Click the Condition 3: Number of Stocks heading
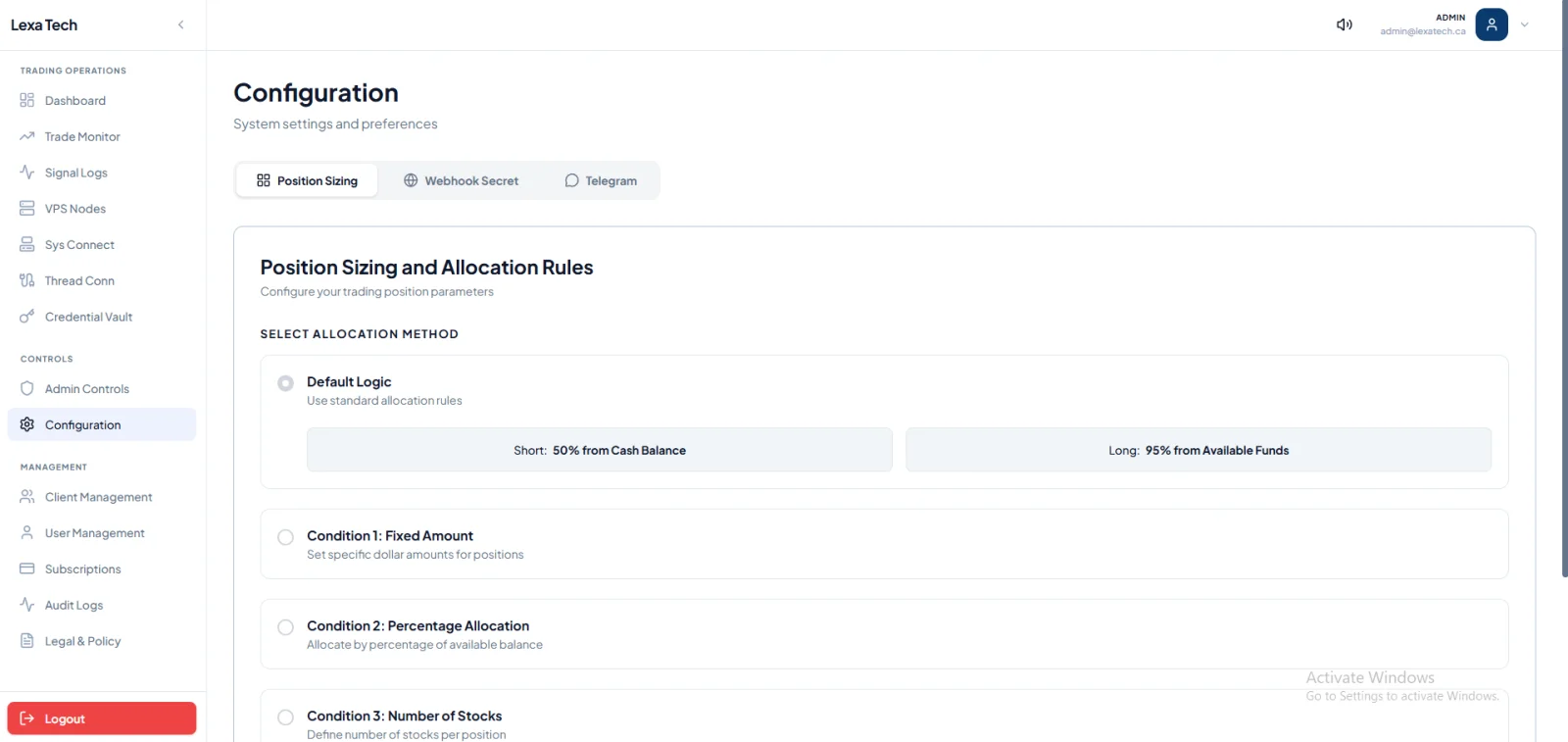The image size is (1568, 742). 404,716
